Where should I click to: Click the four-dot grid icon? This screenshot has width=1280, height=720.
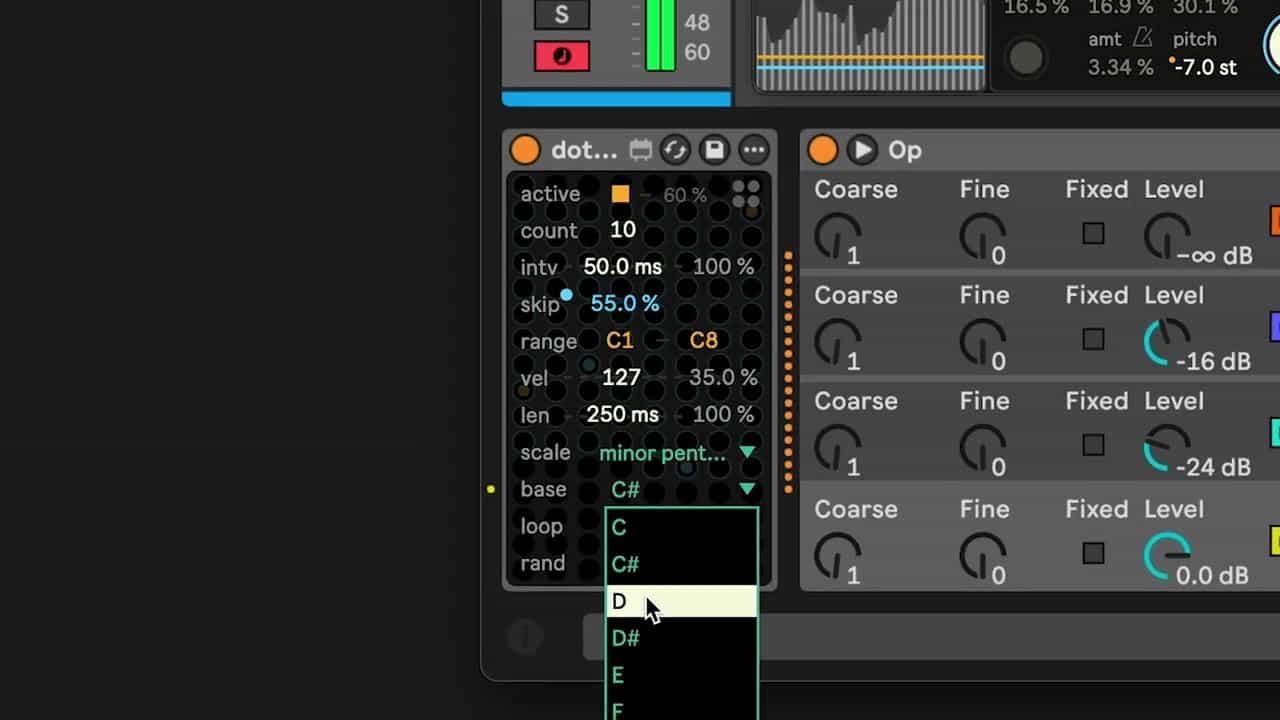pyautogui.click(x=746, y=193)
